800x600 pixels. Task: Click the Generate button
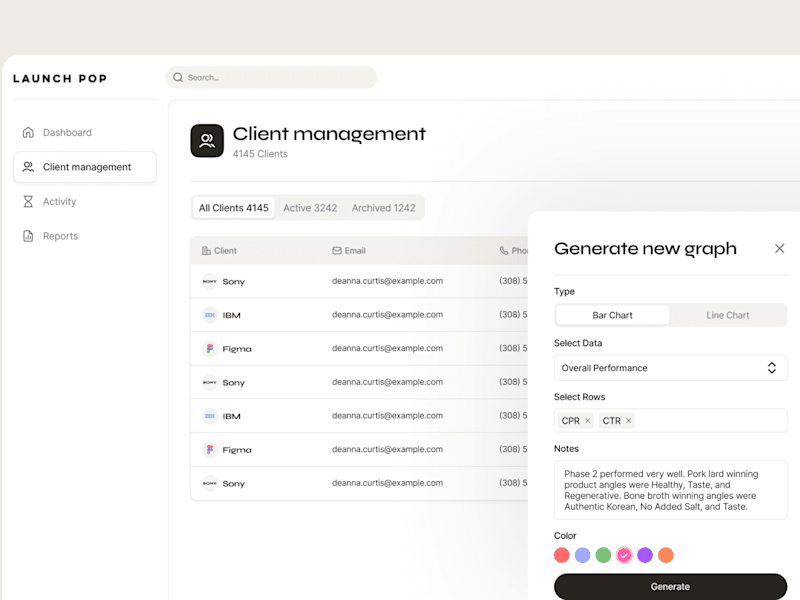(670, 587)
